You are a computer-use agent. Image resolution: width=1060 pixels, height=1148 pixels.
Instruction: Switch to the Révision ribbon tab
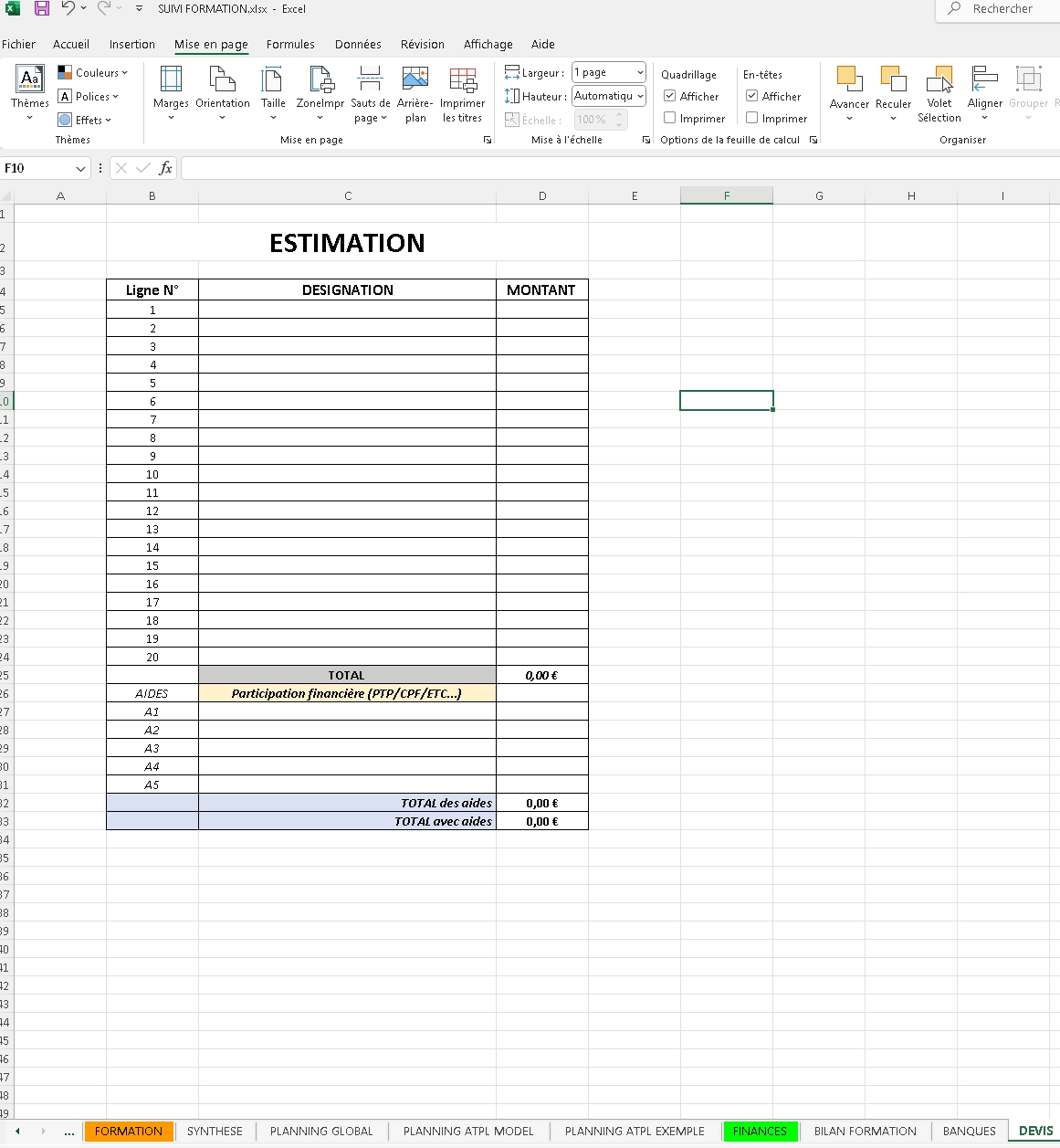coord(423,44)
